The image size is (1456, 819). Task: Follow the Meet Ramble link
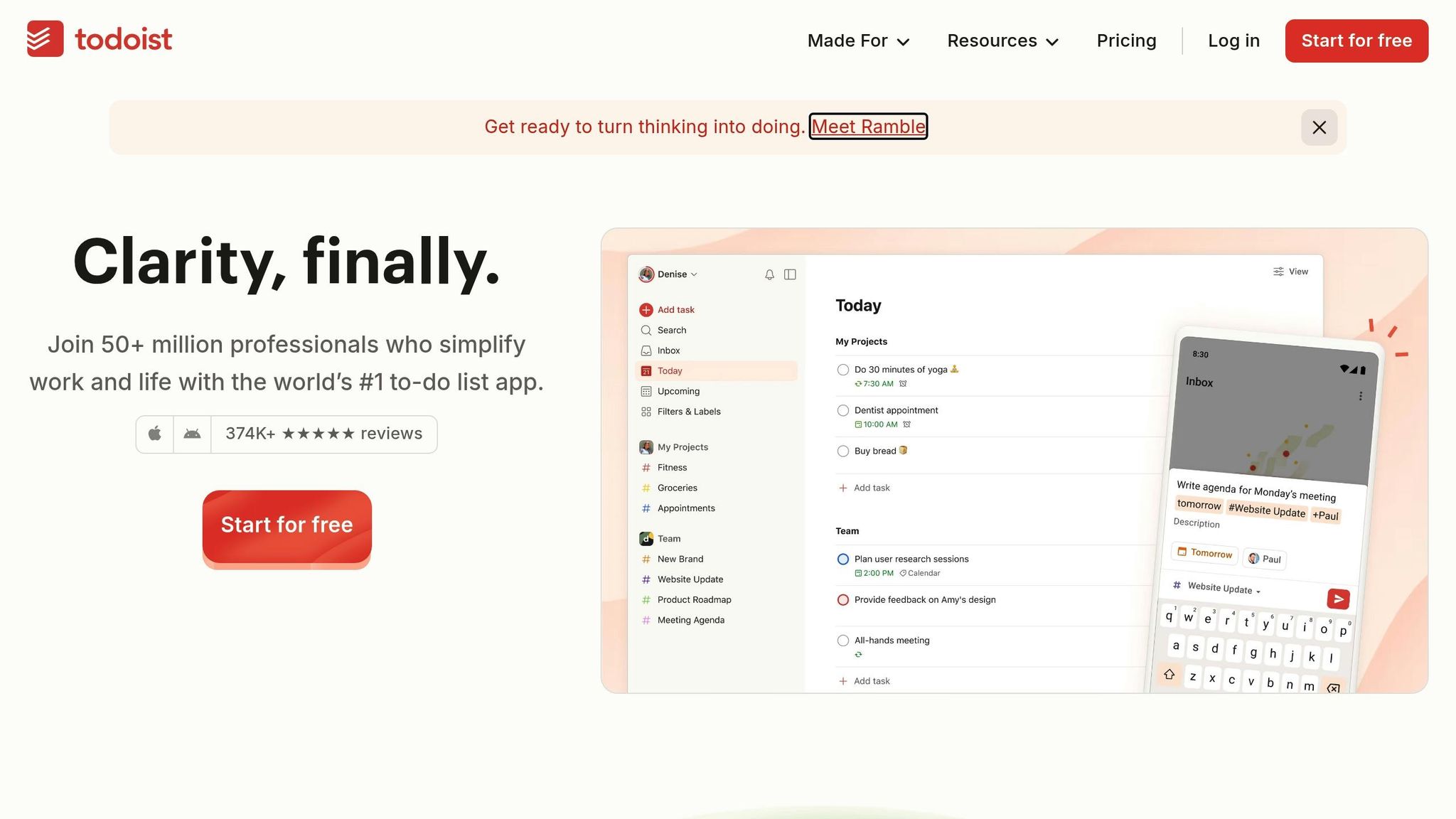(867, 127)
